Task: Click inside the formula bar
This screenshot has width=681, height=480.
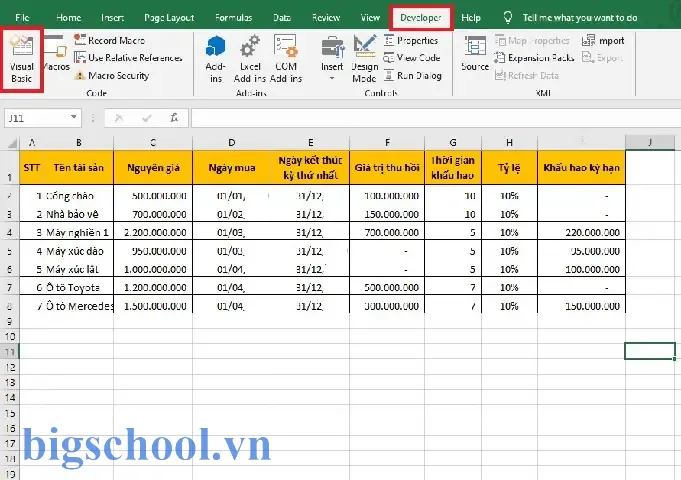Action: pyautogui.click(x=436, y=118)
